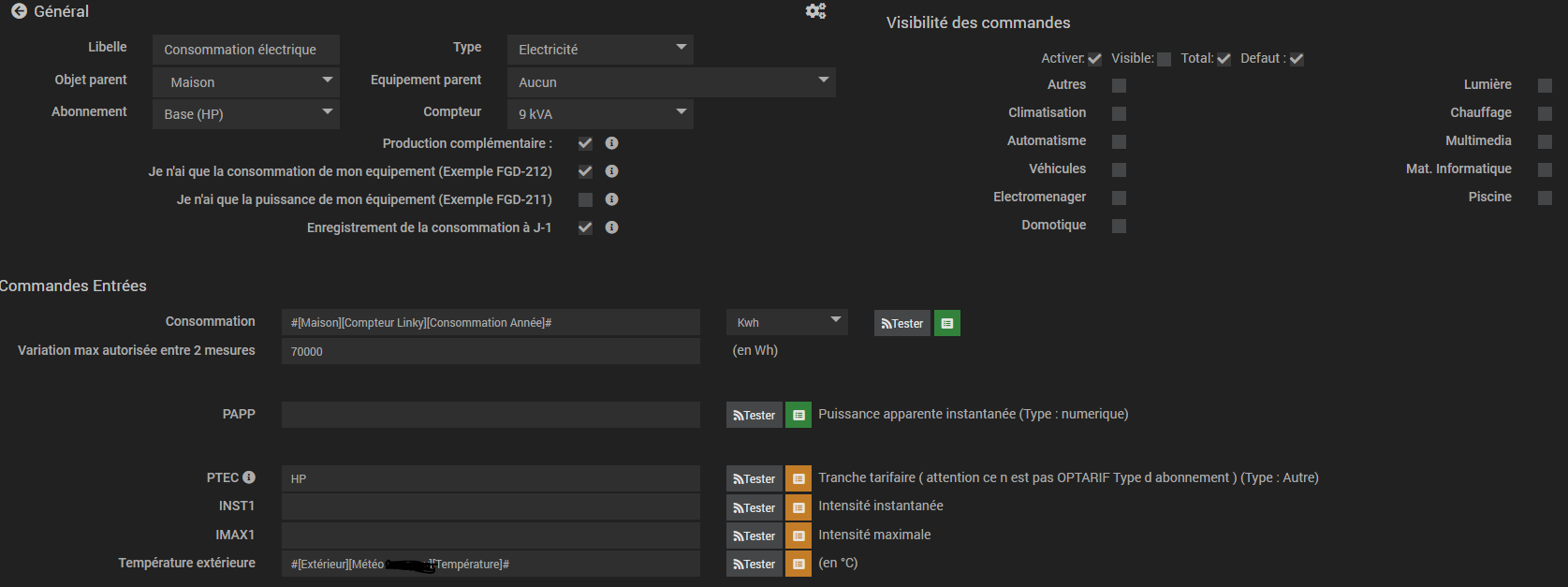This screenshot has height=587, width=1568.
Task: Uncheck the Production complémentaire checkbox
Action: [585, 143]
